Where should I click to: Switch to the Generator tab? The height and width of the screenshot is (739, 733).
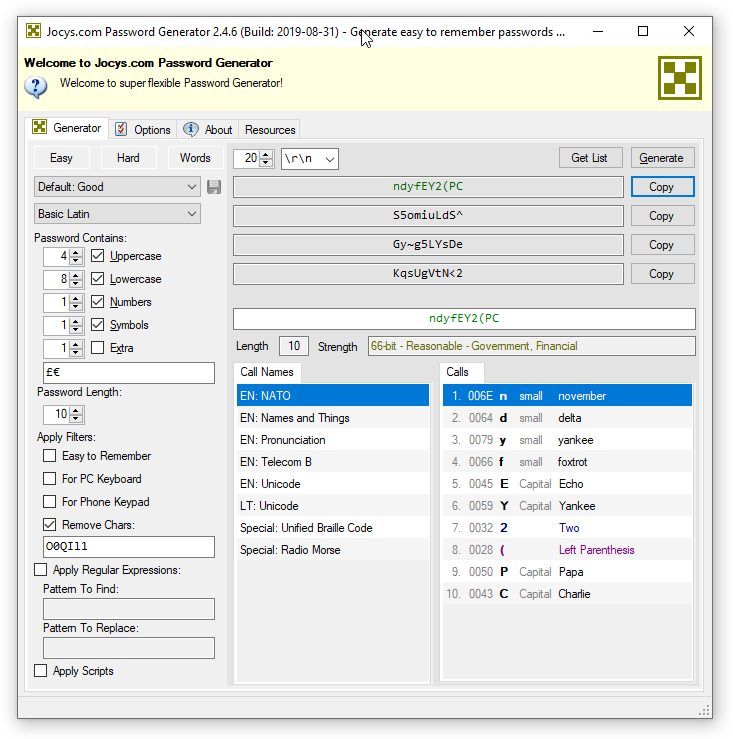point(67,128)
